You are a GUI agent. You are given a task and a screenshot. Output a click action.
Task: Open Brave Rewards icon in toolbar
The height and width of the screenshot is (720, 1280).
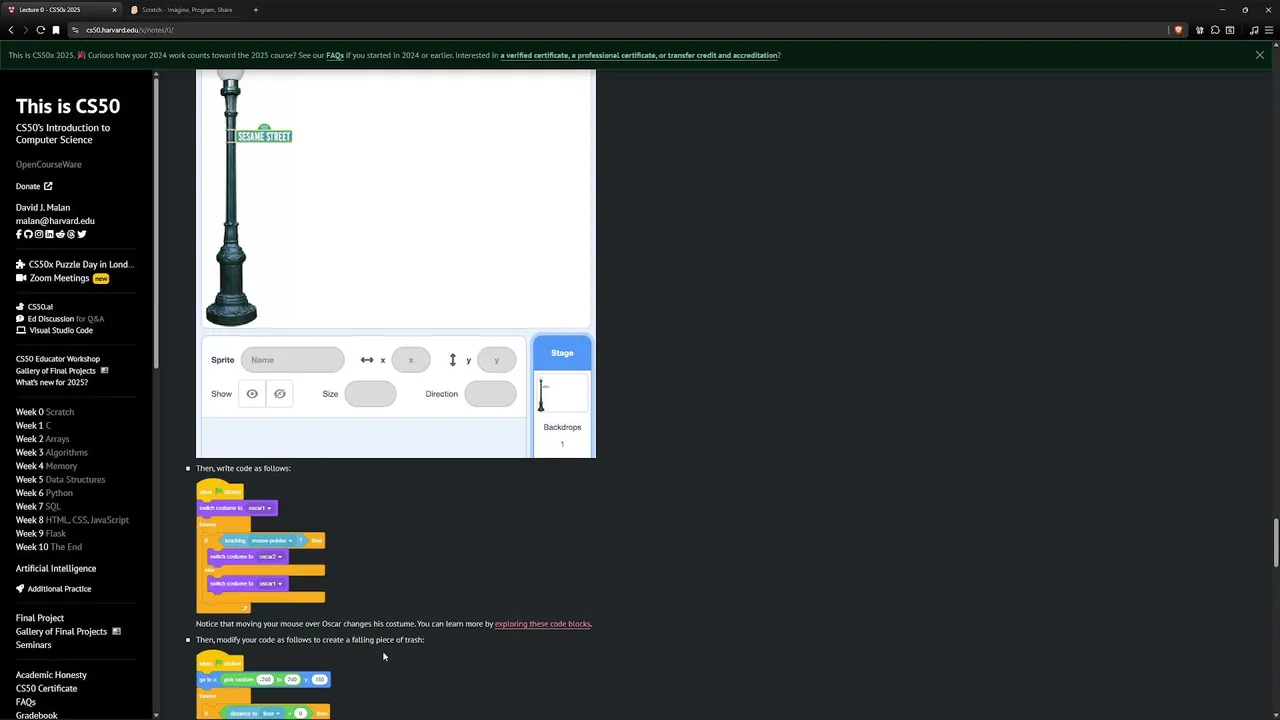coord(1201,30)
